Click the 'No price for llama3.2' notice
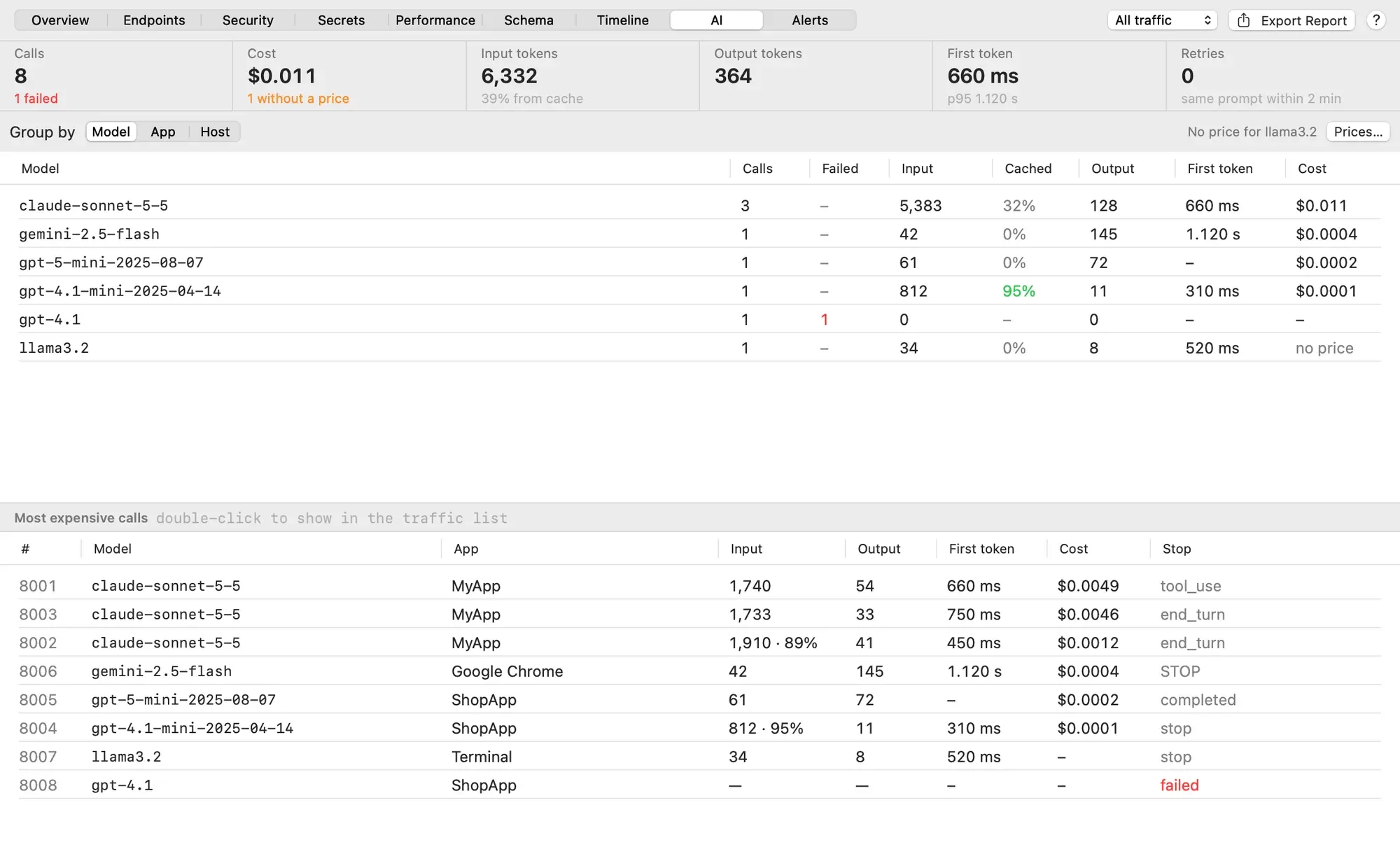The width and height of the screenshot is (1400, 854). (x=1252, y=132)
